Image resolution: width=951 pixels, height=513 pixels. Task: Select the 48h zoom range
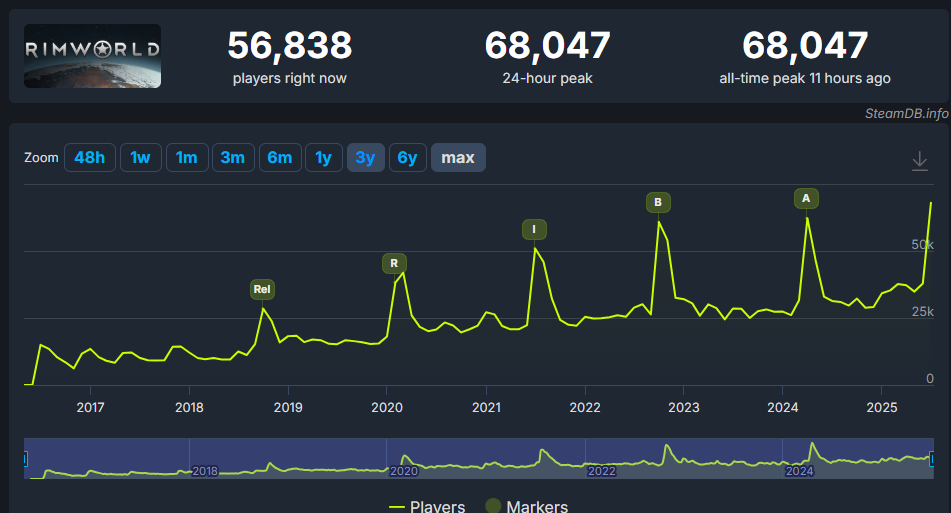pyautogui.click(x=89, y=158)
